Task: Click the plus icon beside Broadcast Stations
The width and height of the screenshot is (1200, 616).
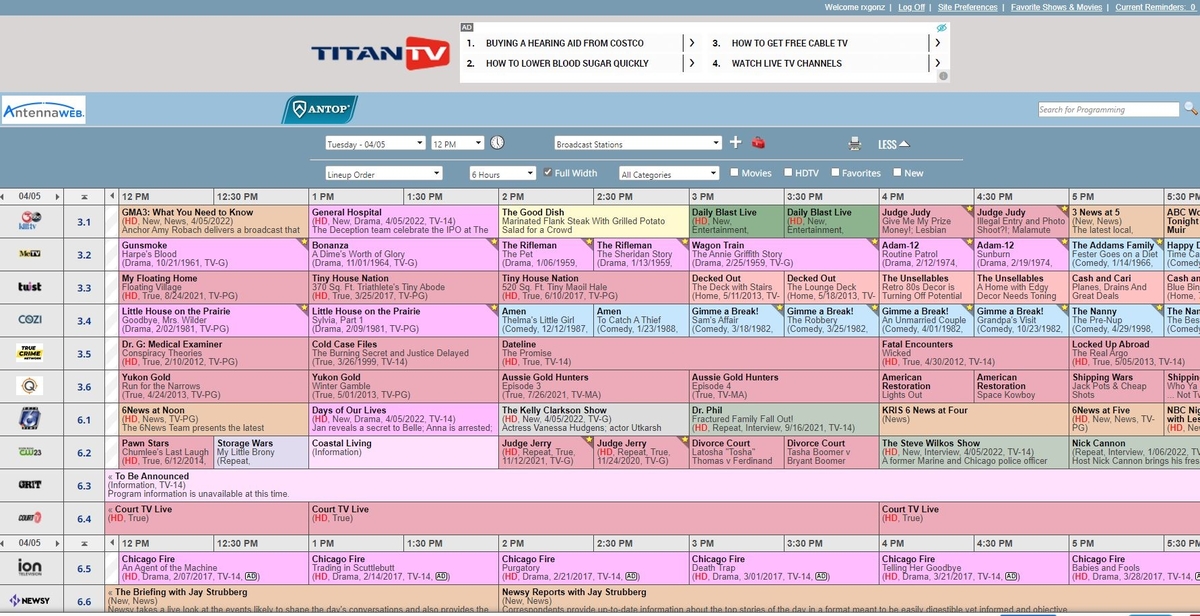Action: [x=735, y=142]
